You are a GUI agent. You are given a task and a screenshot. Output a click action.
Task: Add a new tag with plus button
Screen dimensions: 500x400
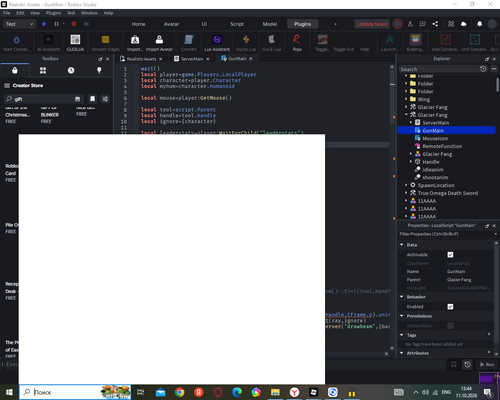(x=489, y=334)
